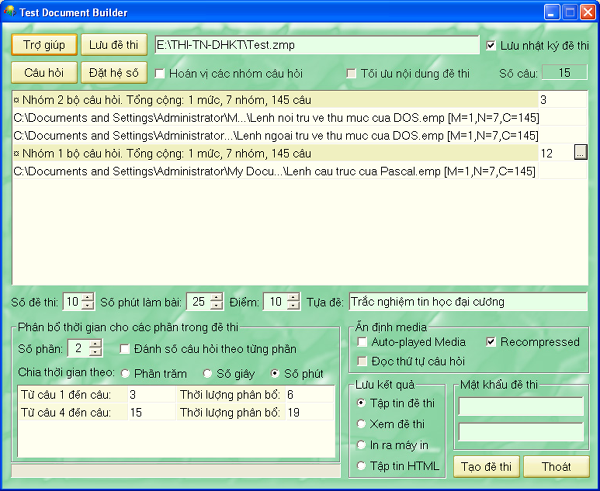Click the progress bar under the time table
The height and width of the screenshot is (491, 600).
(176, 471)
